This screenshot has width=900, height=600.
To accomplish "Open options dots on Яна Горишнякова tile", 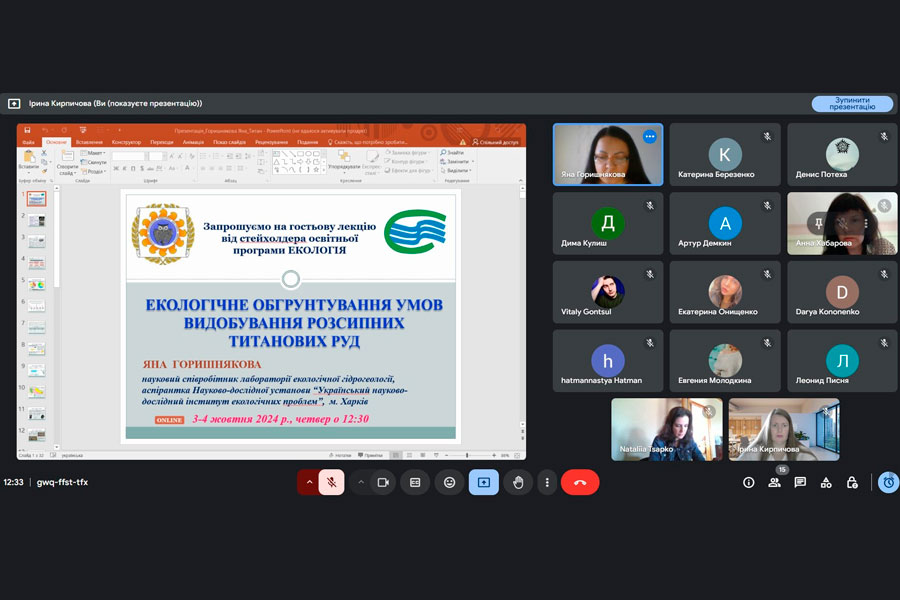I will point(650,137).
